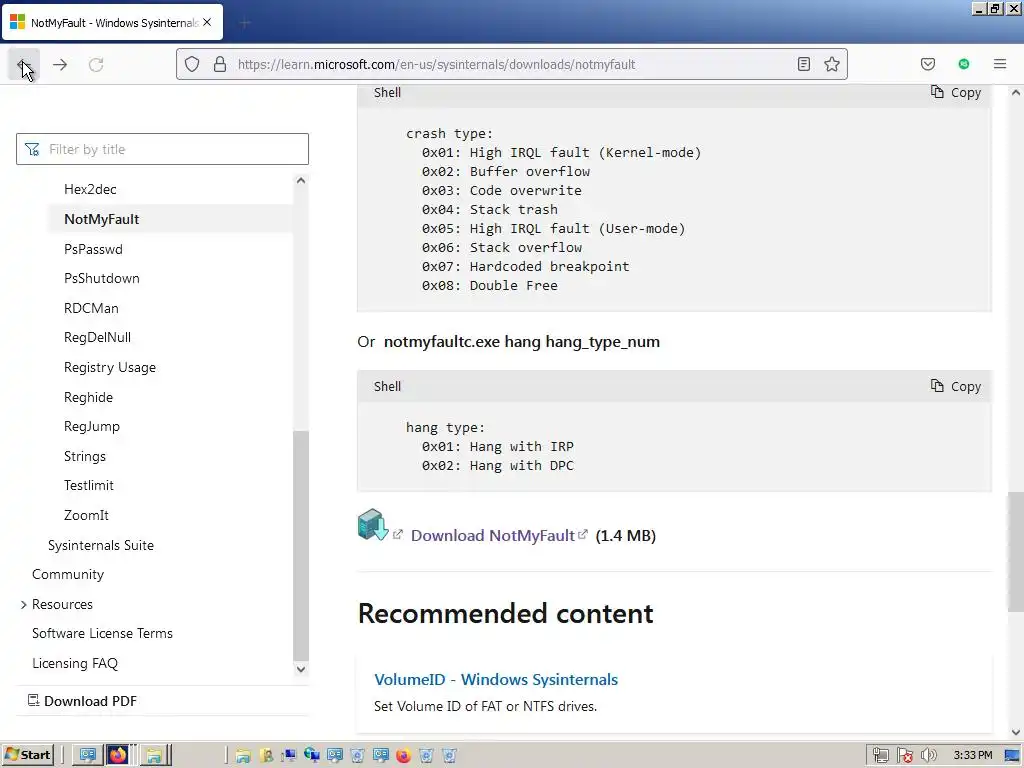
Task: Click the taskbar clock showing 3:33 PM
Action: (x=972, y=755)
